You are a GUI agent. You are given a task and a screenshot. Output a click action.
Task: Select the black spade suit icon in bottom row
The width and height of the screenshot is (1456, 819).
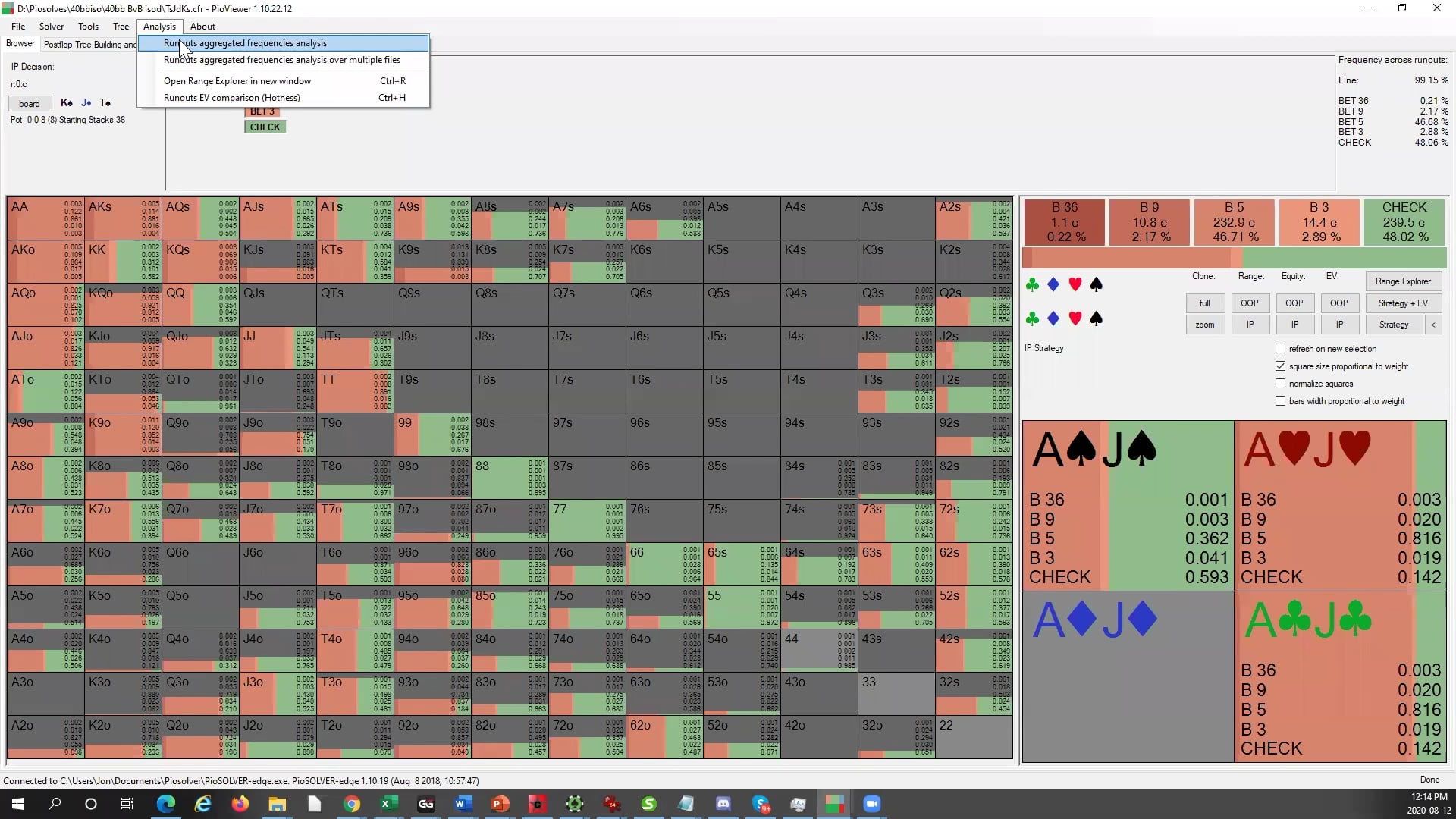tap(1096, 318)
